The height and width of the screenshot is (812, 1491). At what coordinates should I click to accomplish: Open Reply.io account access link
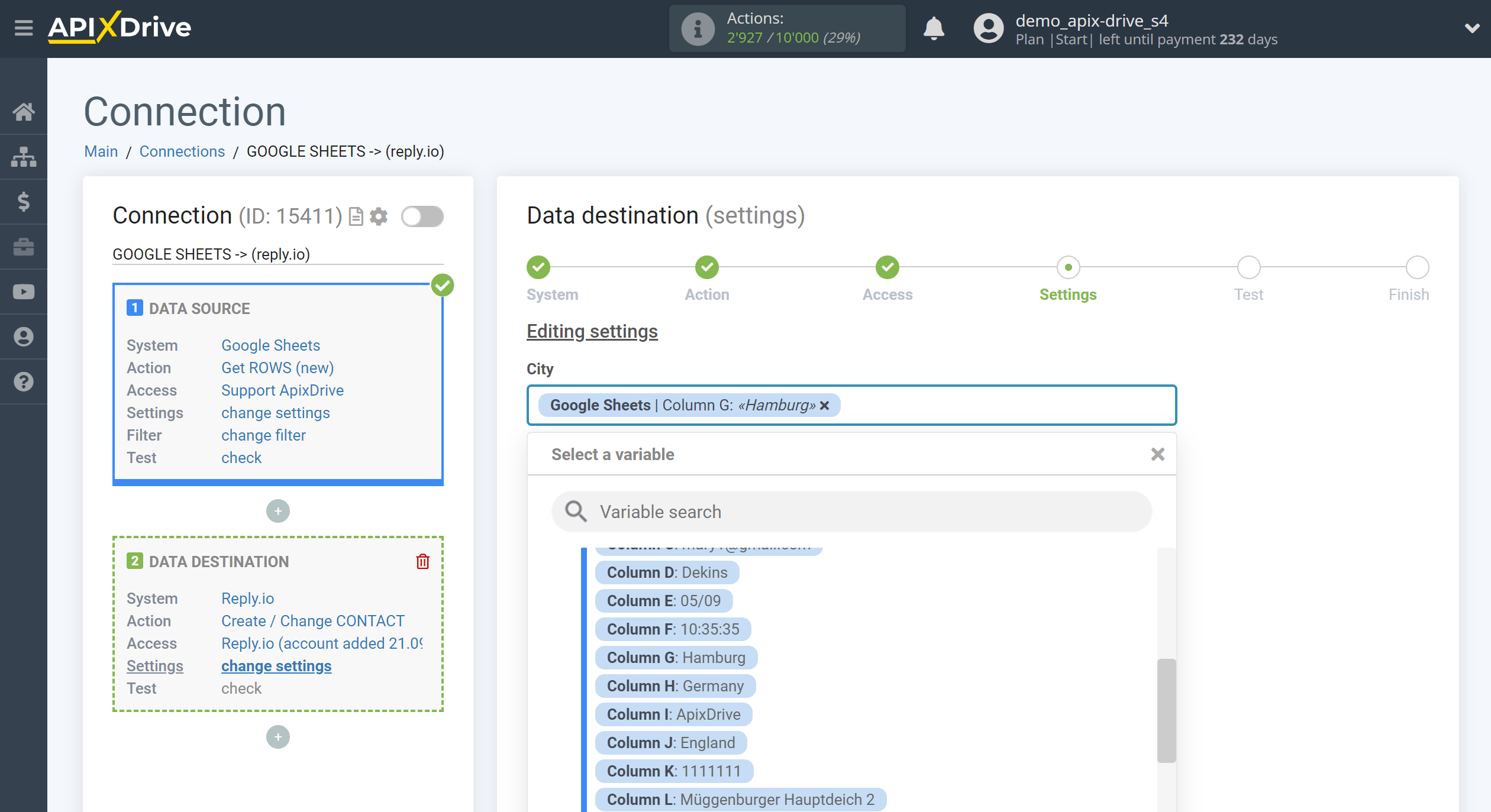(322, 643)
